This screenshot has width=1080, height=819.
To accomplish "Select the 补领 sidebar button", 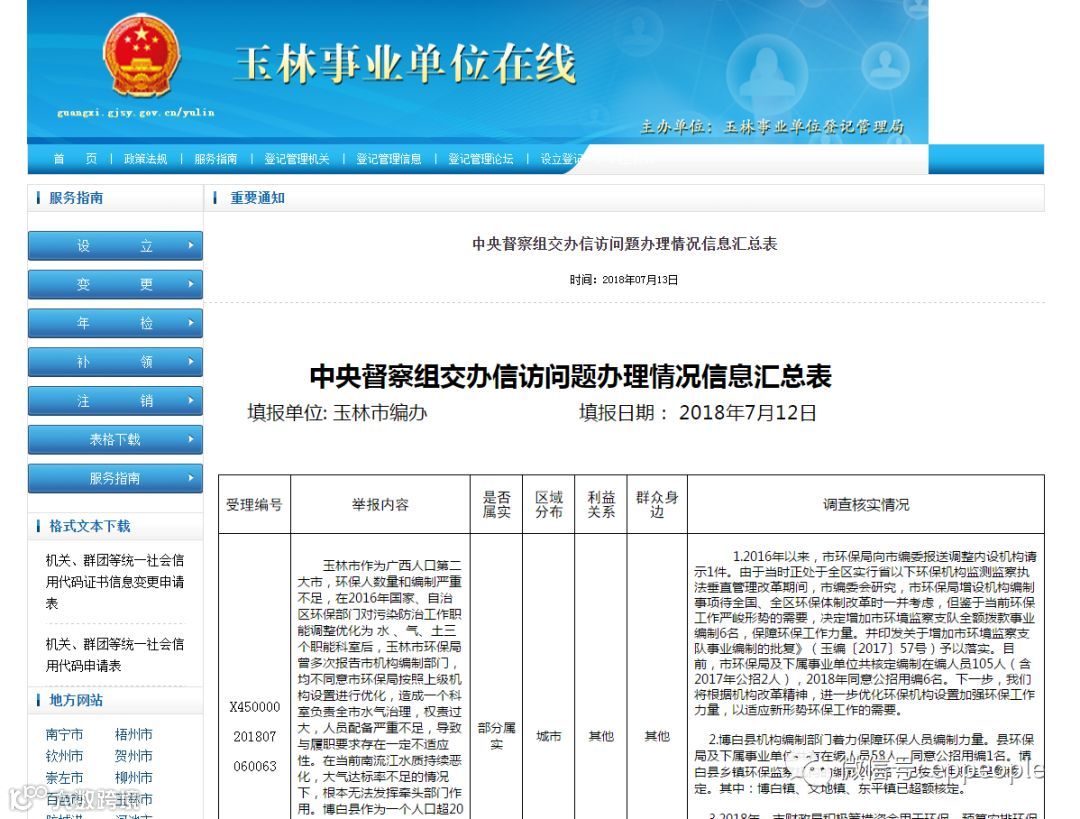I will [115, 362].
